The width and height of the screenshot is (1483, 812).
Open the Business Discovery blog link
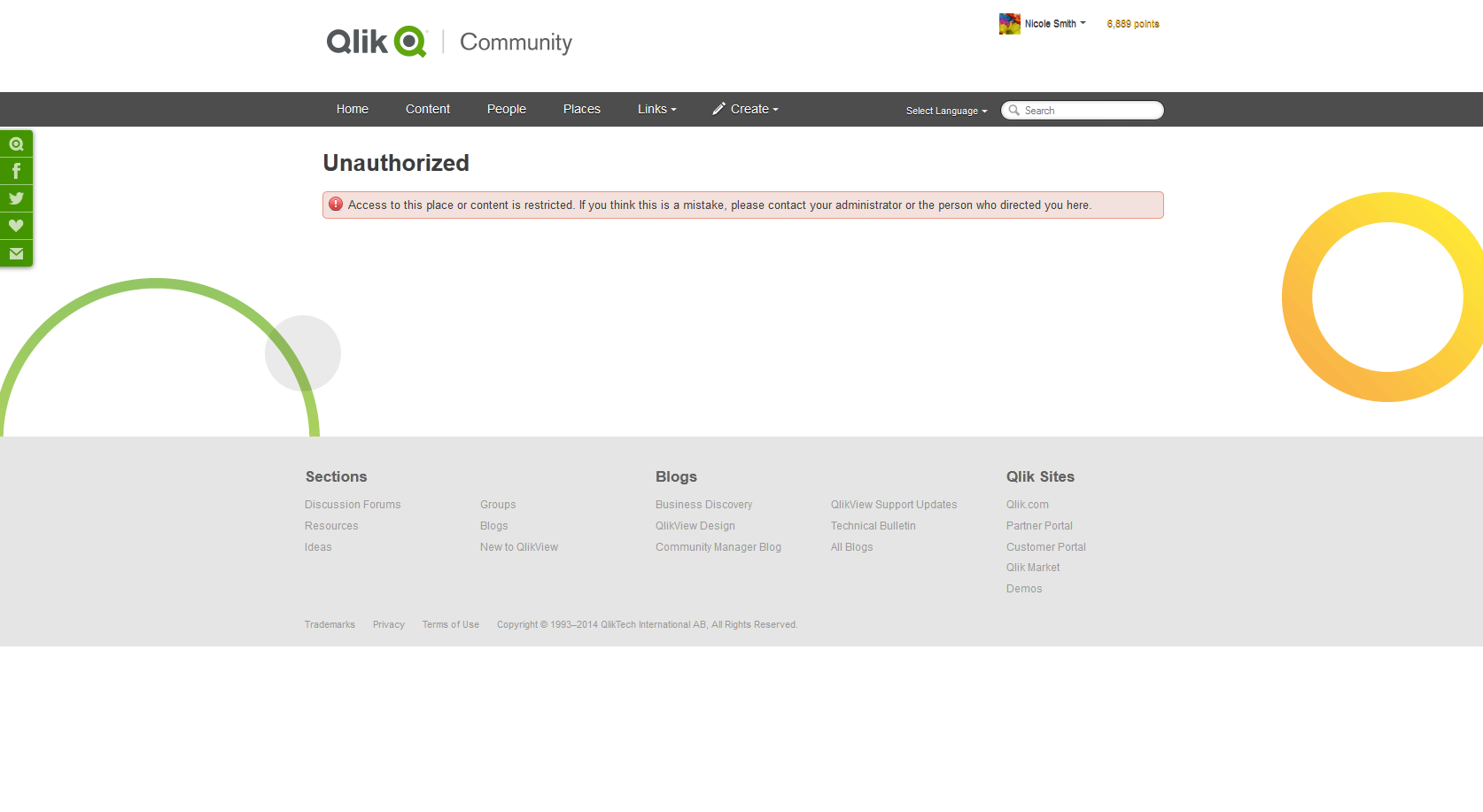(704, 505)
